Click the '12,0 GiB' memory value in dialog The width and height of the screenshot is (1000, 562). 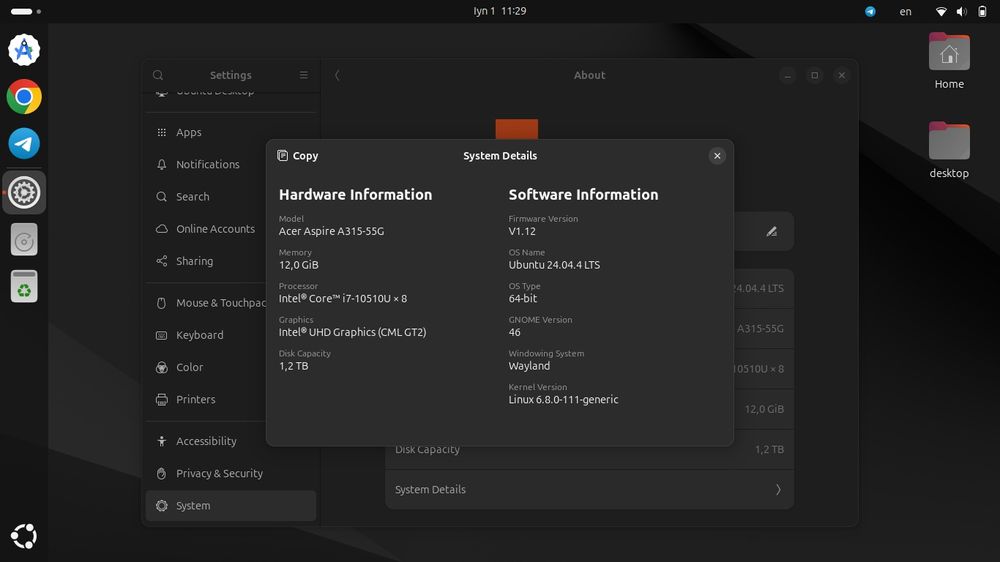pos(298,265)
